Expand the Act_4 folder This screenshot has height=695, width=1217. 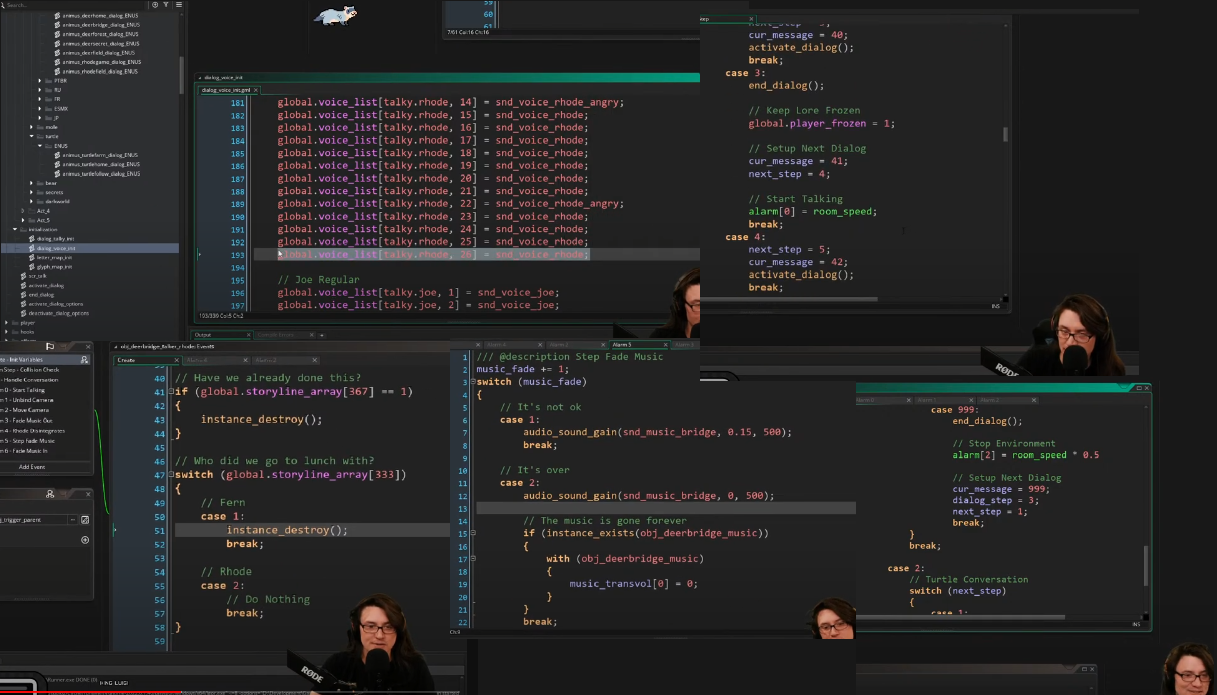click(x=23, y=211)
